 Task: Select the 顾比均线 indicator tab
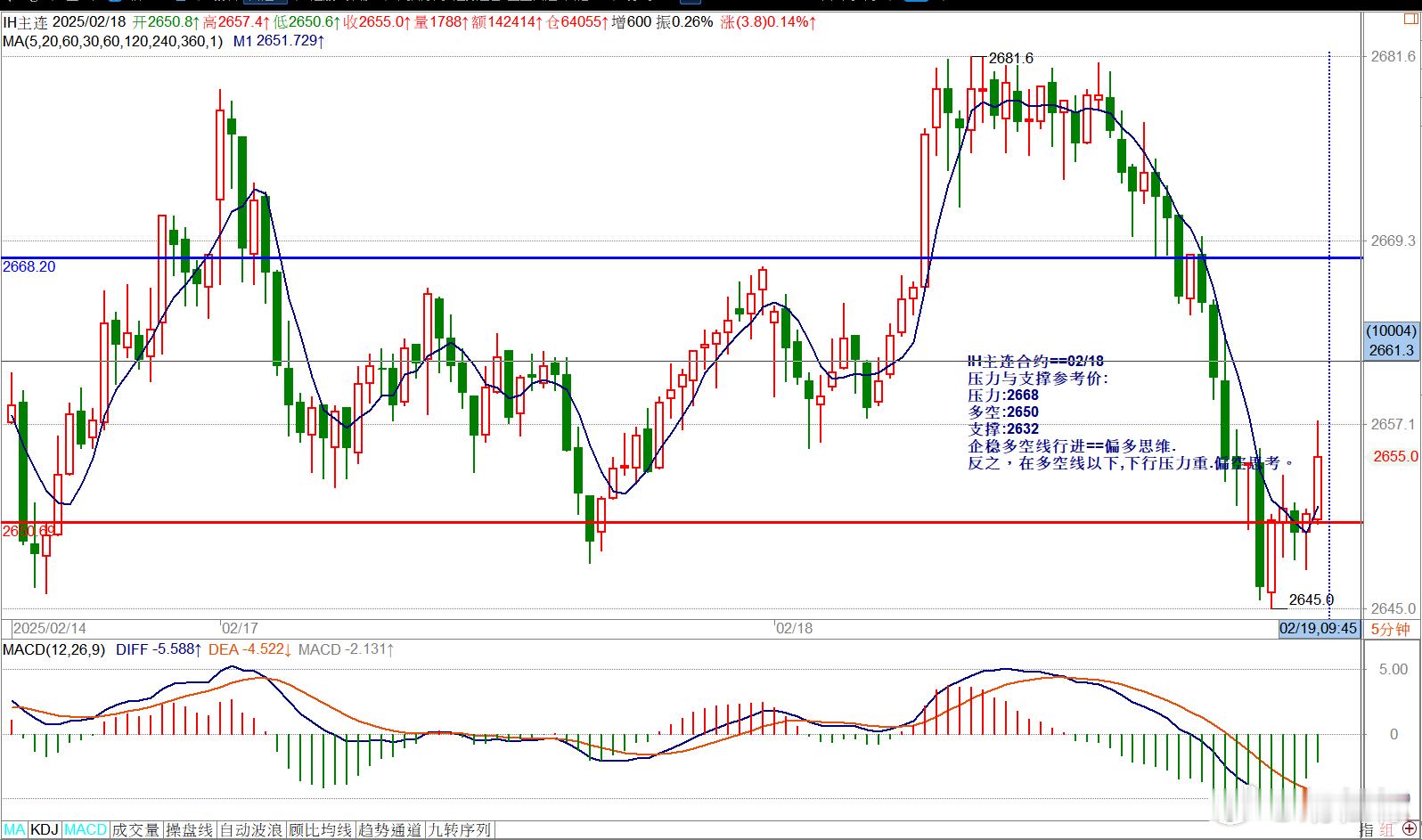point(321,830)
